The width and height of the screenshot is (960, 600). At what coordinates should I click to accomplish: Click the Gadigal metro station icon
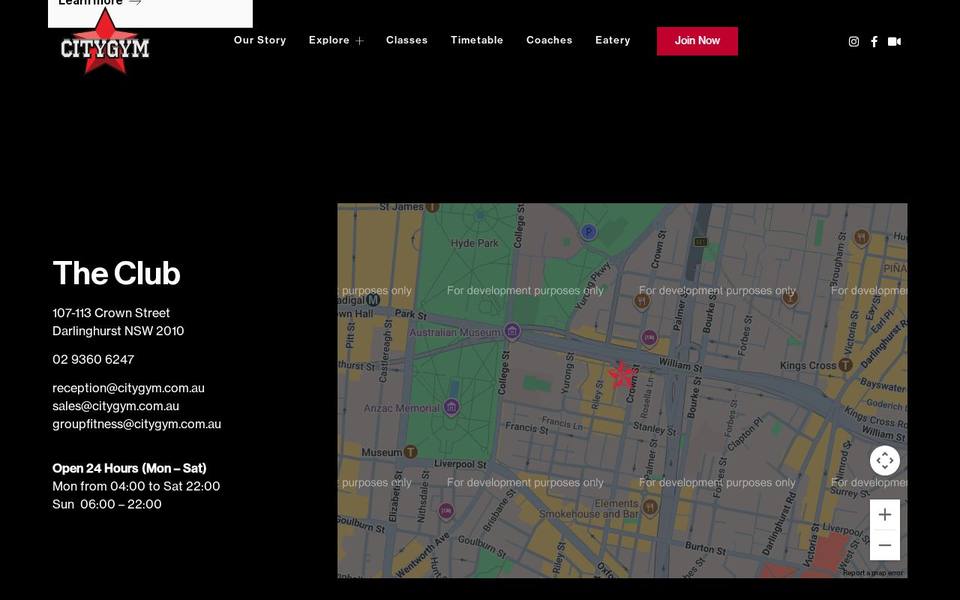click(373, 300)
